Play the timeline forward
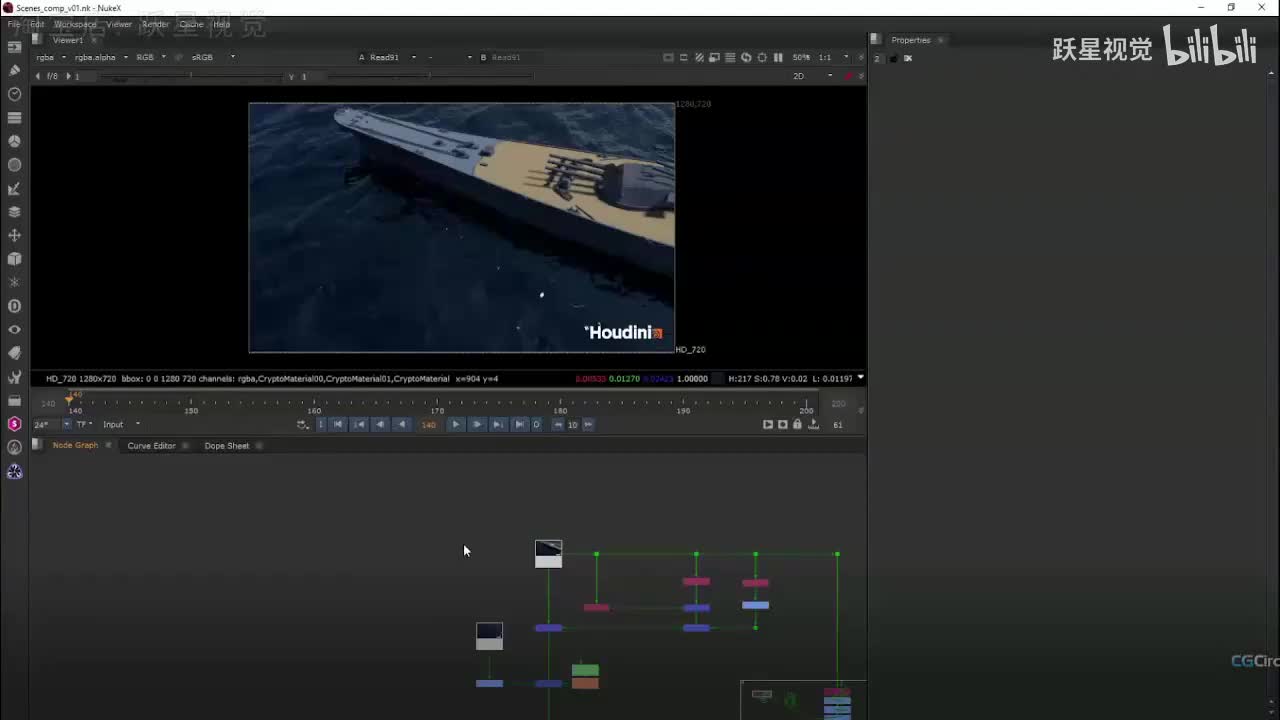Viewport: 1280px width, 720px height. (456, 424)
